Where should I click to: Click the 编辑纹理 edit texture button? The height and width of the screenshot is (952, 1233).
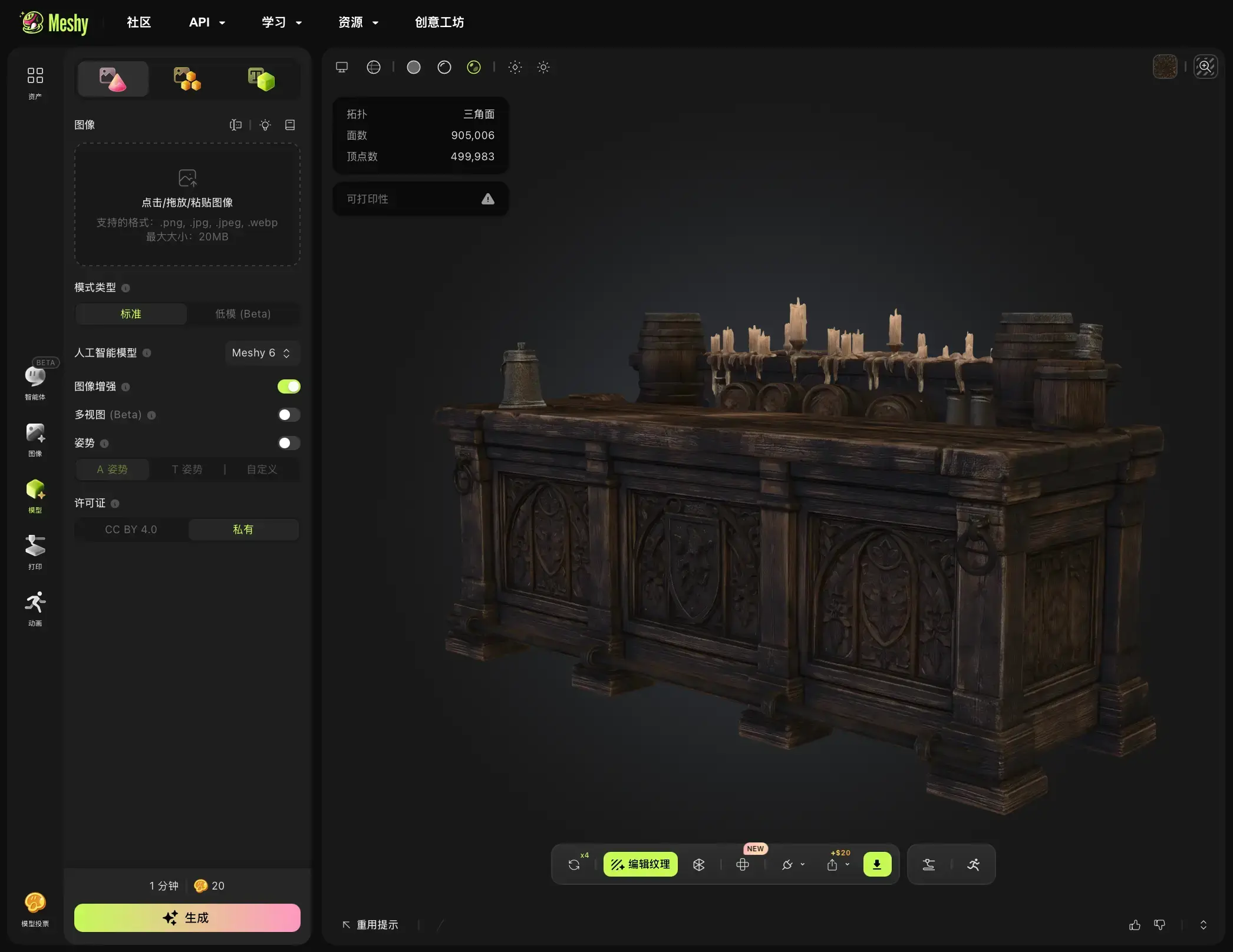click(641, 864)
